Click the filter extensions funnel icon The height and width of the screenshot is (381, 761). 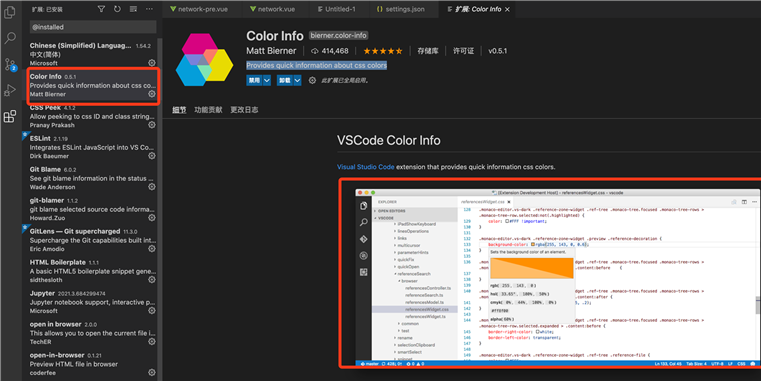click(x=101, y=9)
